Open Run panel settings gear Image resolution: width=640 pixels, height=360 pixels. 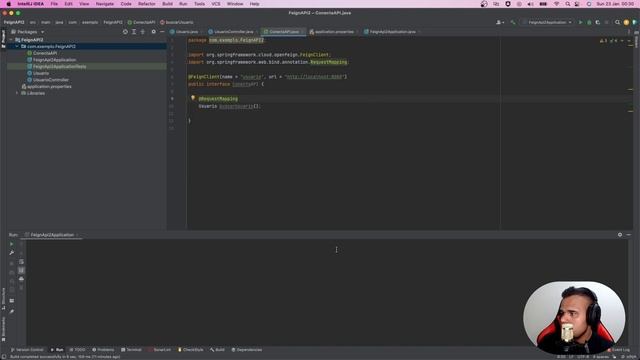click(x=620, y=235)
